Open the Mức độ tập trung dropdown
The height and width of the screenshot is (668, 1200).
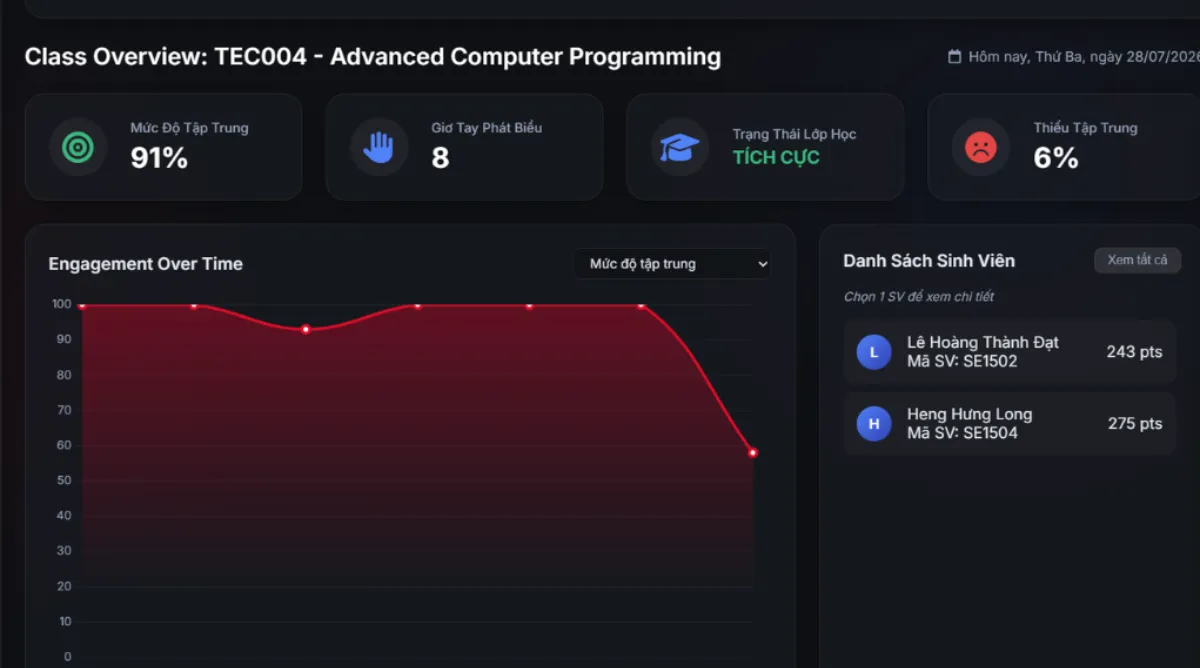(672, 264)
